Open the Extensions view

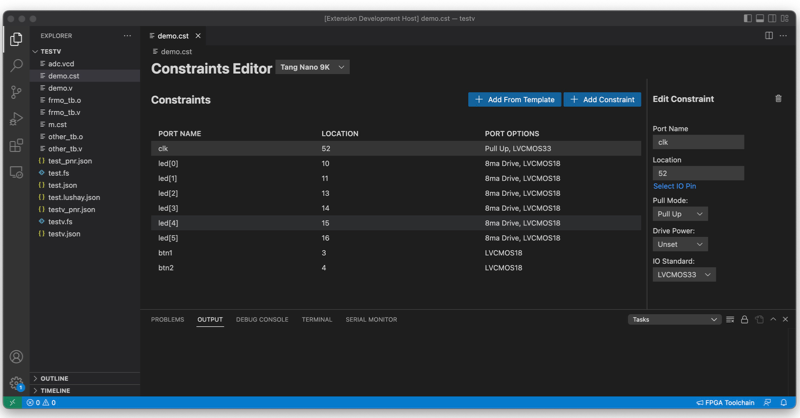[16, 145]
